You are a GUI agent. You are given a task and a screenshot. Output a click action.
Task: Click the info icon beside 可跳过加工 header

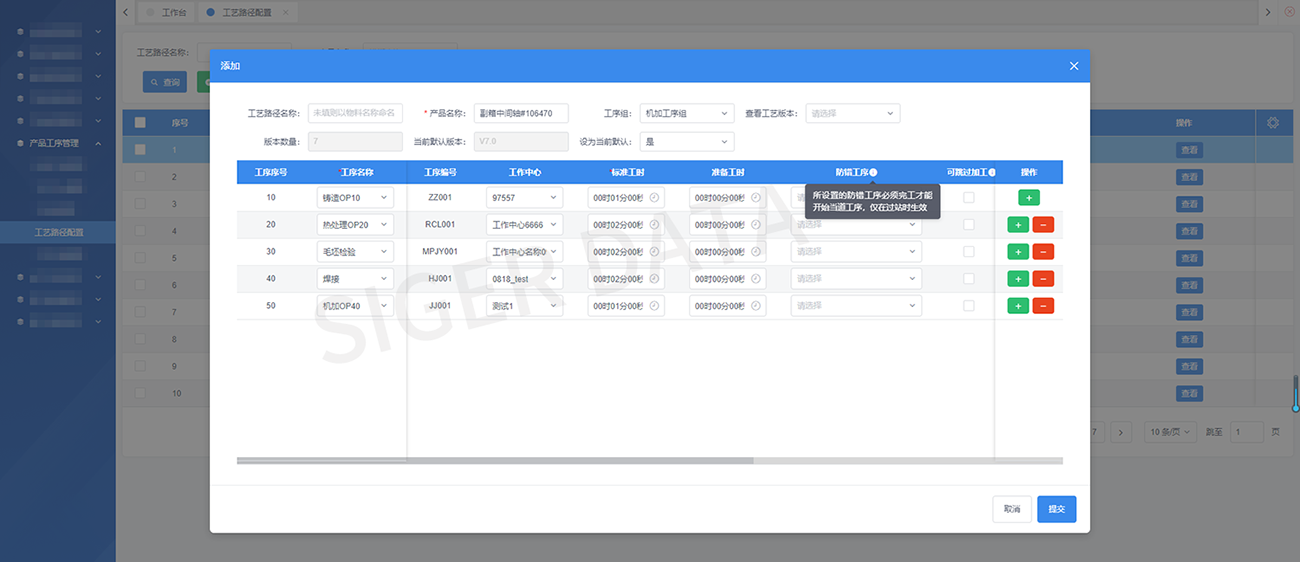click(991, 172)
